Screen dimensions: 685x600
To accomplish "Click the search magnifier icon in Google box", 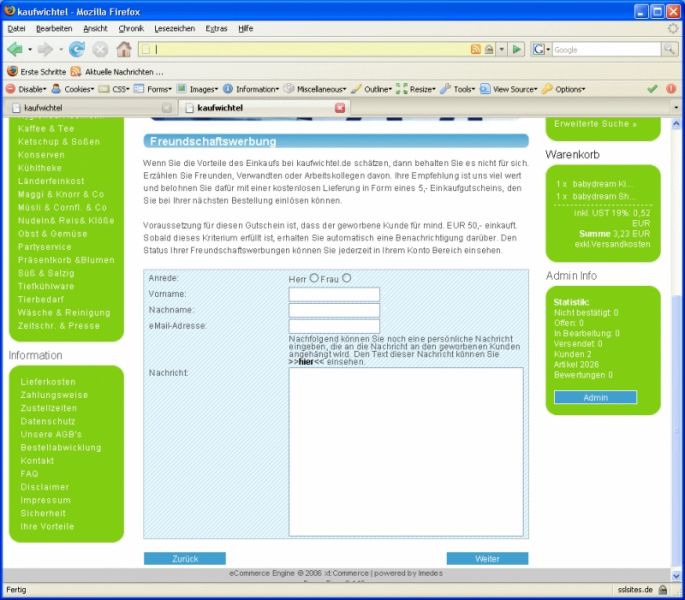I will pos(669,49).
